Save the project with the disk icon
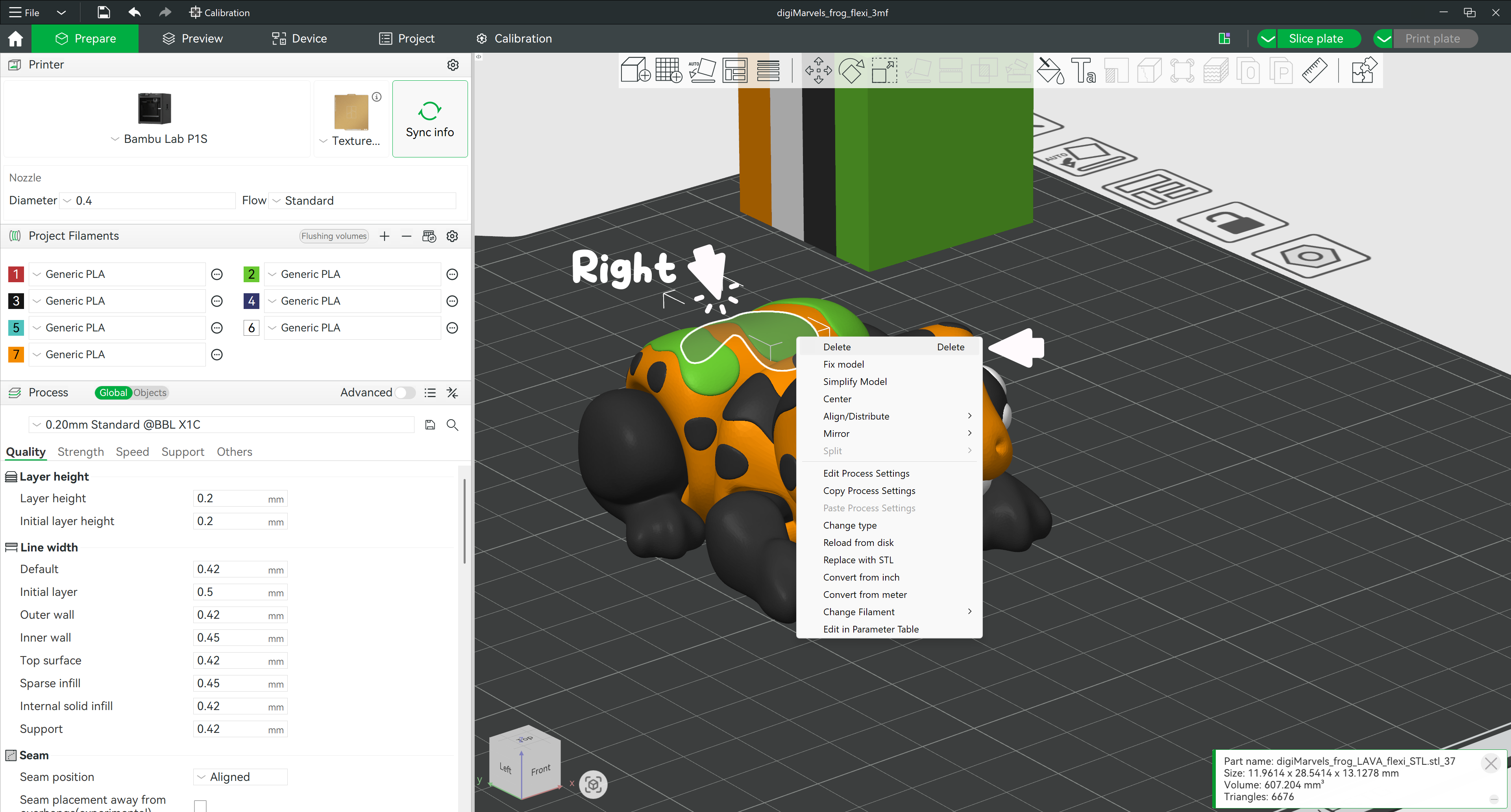Image resolution: width=1511 pixels, height=812 pixels. pyautogui.click(x=103, y=12)
